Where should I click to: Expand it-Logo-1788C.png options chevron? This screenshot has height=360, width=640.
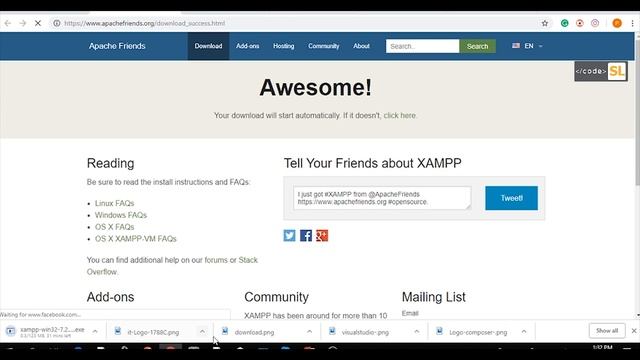[x=202, y=331]
